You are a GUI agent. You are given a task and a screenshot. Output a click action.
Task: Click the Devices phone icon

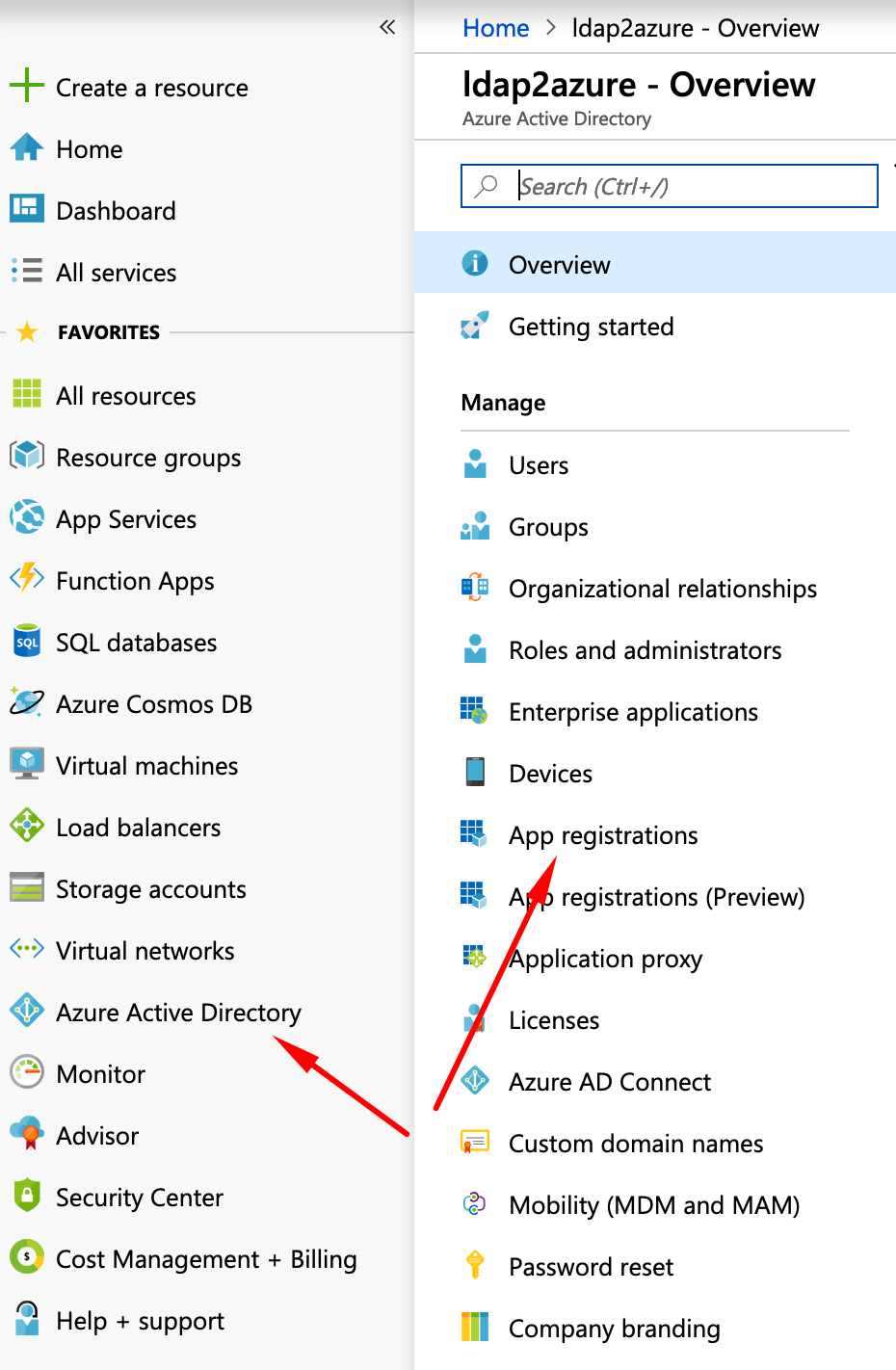point(475,772)
